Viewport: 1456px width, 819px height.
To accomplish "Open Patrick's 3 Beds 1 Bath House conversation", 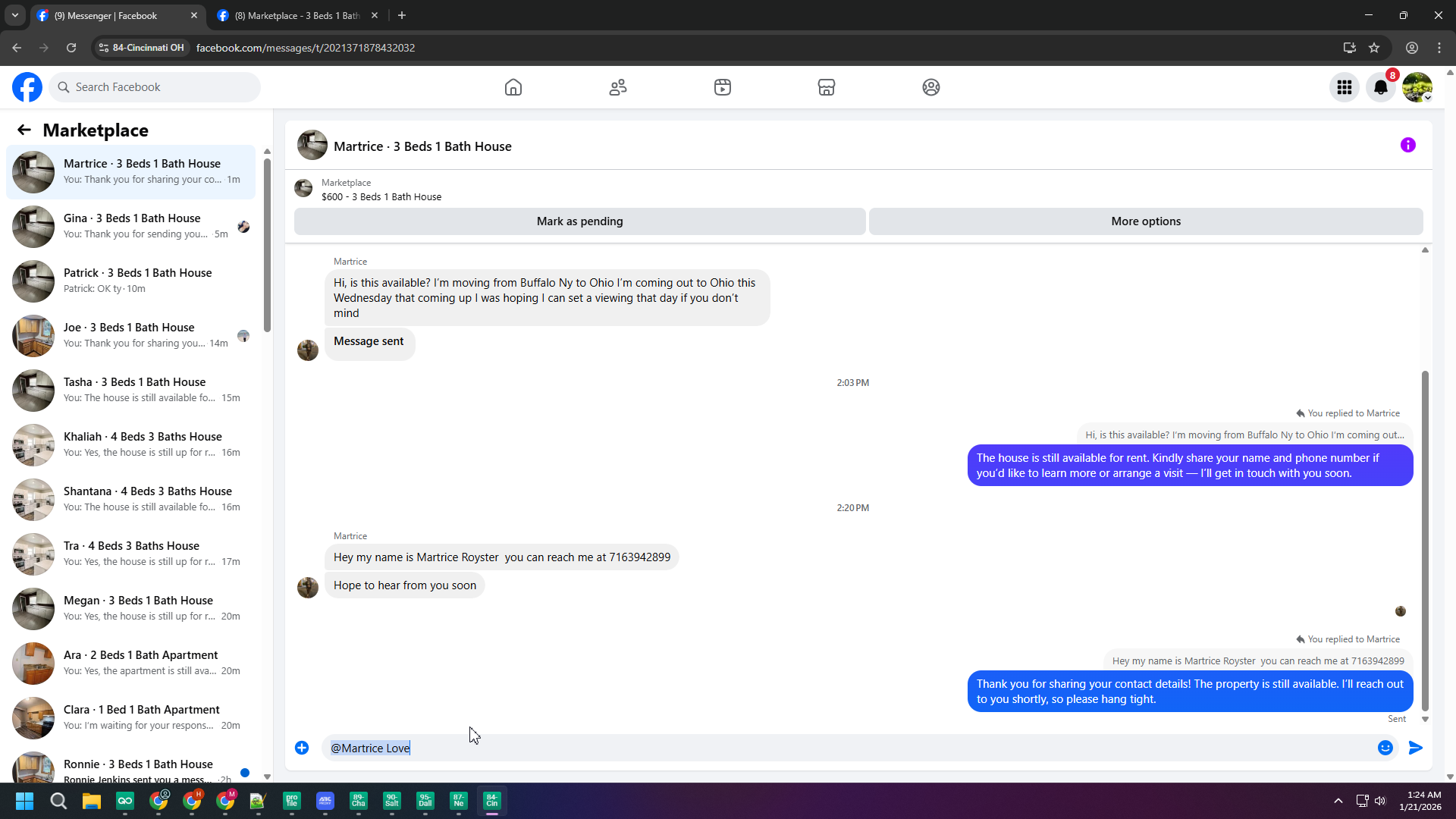I will coord(130,281).
